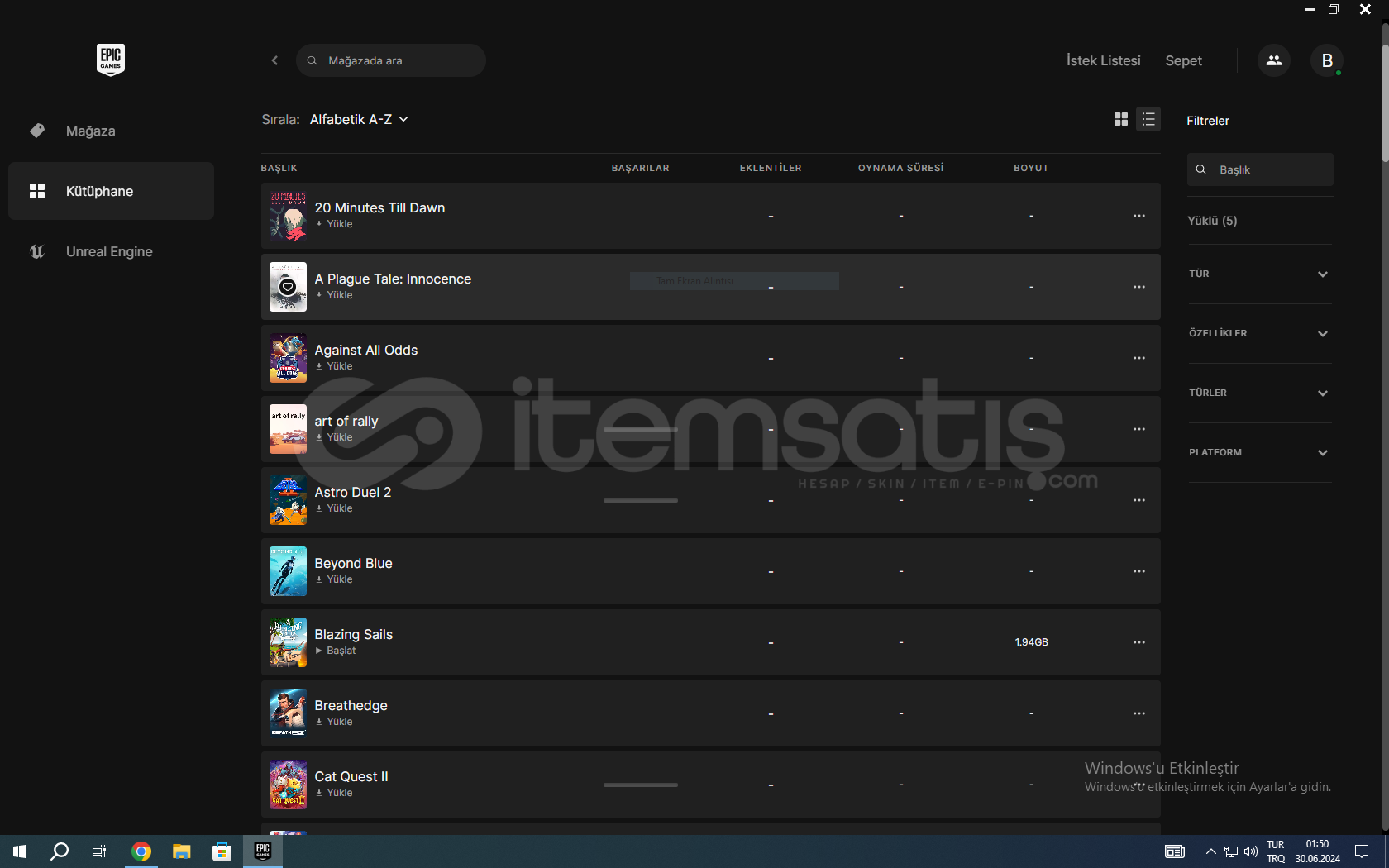Switch to list view
Image resolution: width=1389 pixels, height=868 pixels.
(x=1148, y=119)
